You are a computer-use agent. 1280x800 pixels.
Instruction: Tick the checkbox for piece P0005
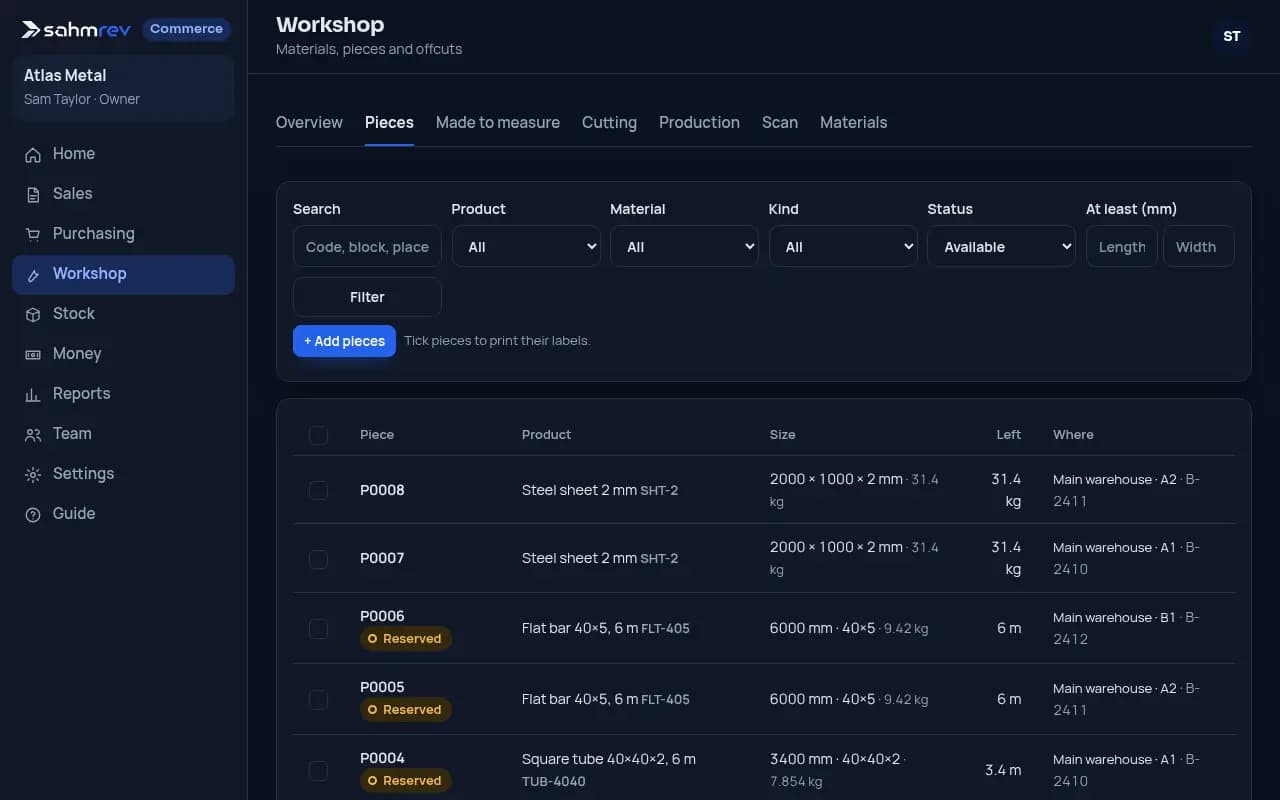point(318,699)
